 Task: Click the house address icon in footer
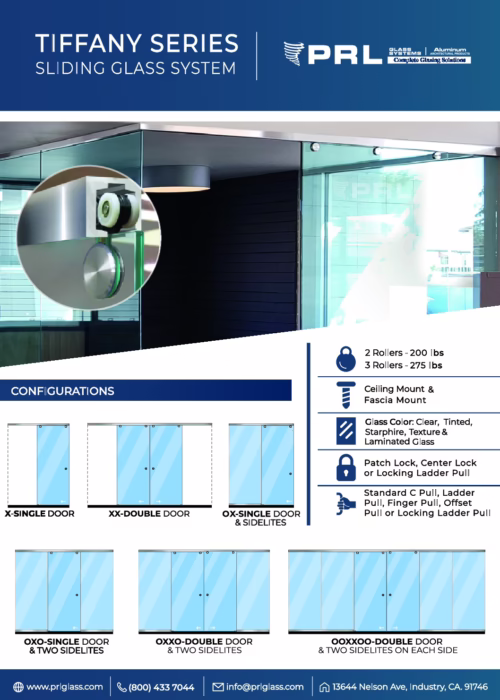pos(325,687)
